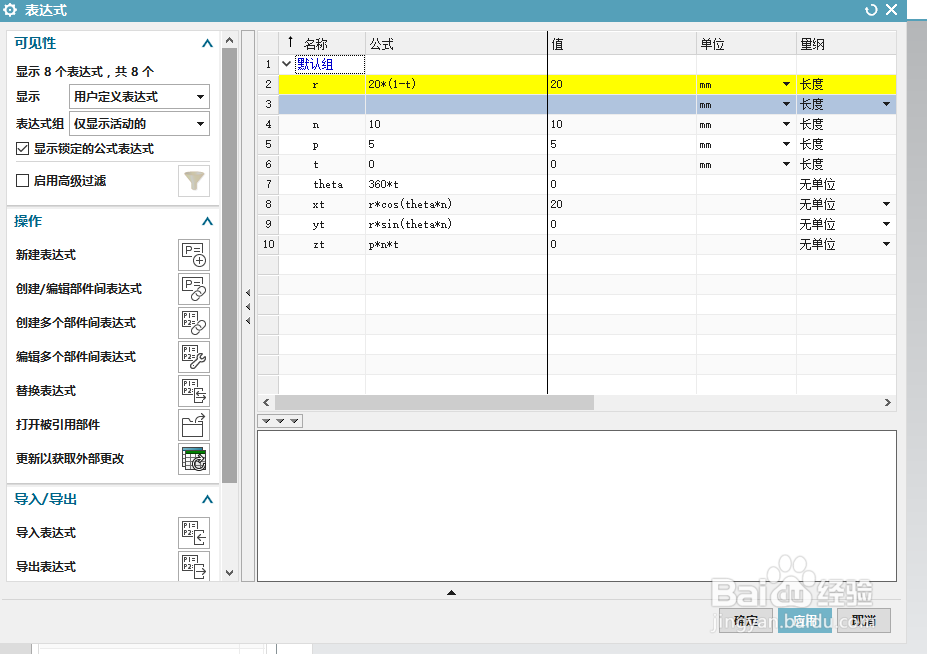The image size is (927, 654).
Task: Click the 导入表达式 label
Action: [x=46, y=533]
